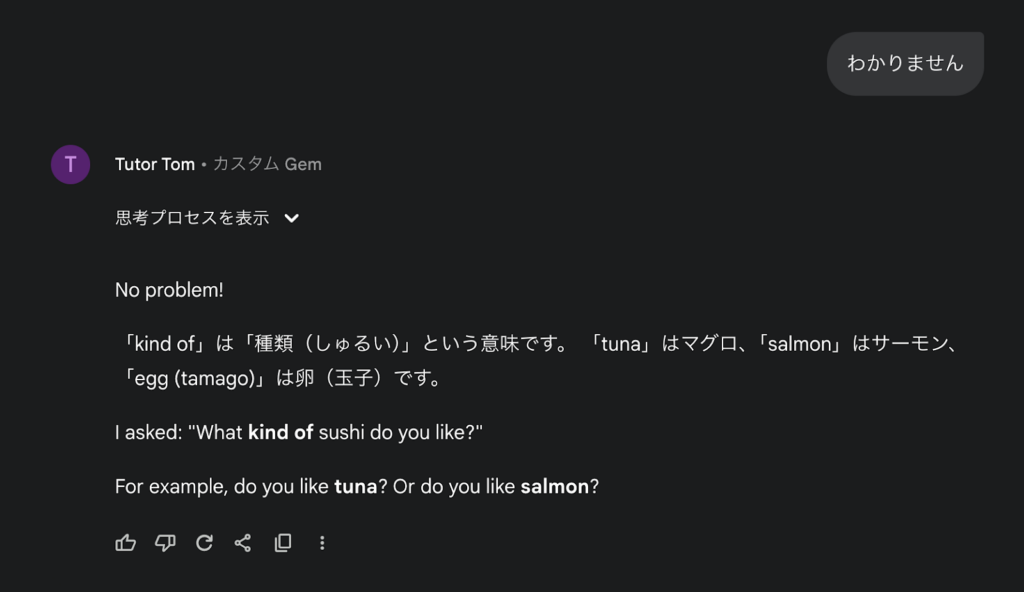Image resolution: width=1024 pixels, height=592 pixels.
Task: Click the words "I asked:"
Action: tap(148, 433)
